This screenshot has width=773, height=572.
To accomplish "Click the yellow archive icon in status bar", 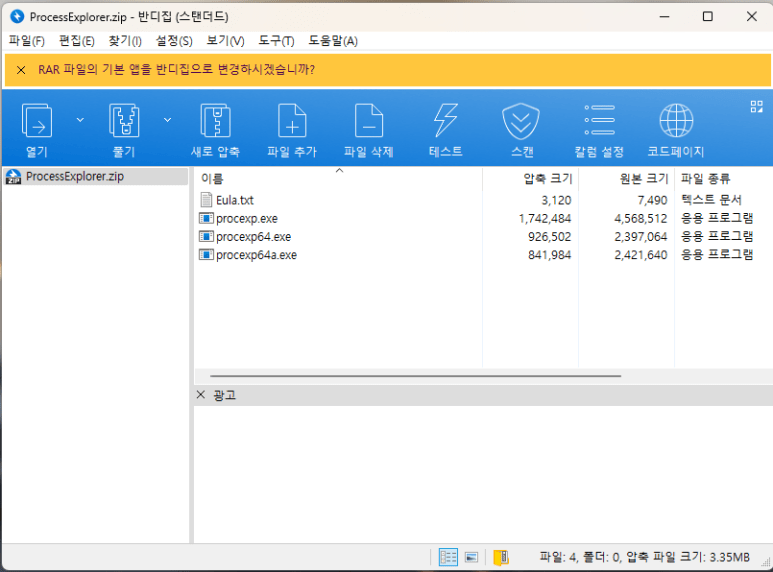I will pyautogui.click(x=501, y=557).
